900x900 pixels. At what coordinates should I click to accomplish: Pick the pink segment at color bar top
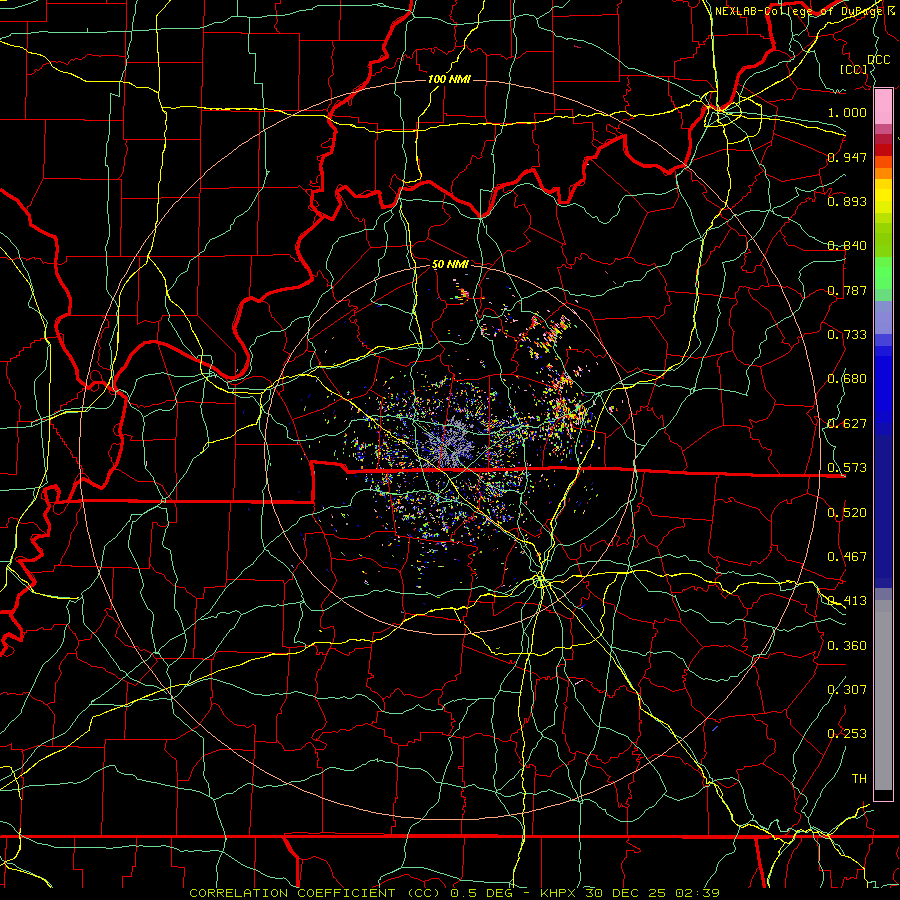point(883,106)
